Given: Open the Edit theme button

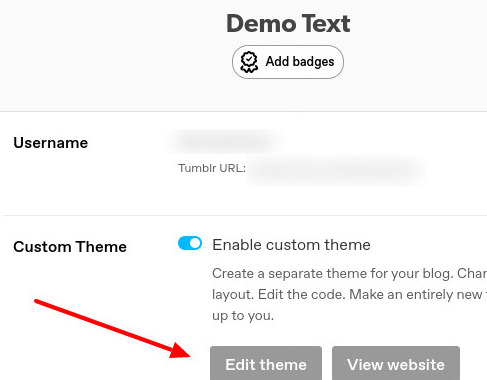Looking at the screenshot, I should click(x=266, y=363).
